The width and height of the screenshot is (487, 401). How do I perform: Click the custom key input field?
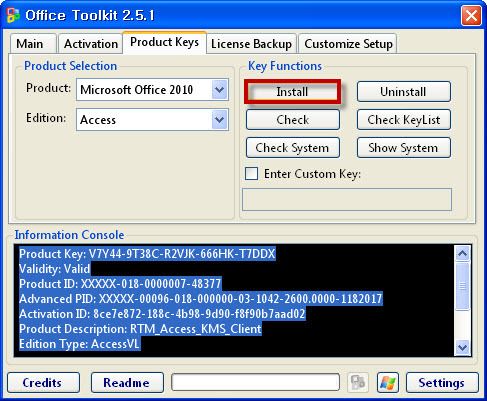pyautogui.click(x=347, y=200)
